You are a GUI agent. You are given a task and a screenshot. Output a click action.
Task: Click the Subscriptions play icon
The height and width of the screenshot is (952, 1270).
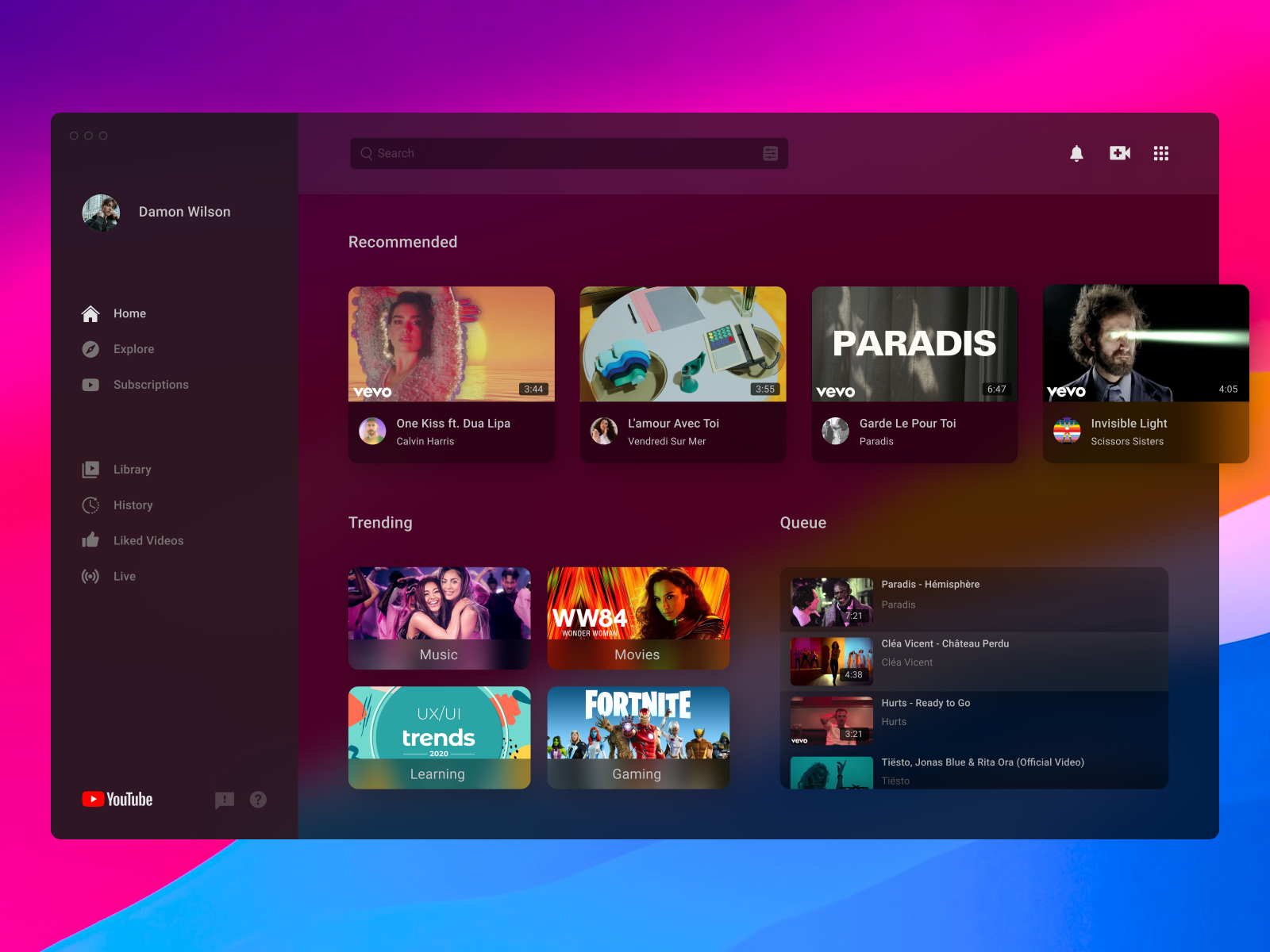(90, 385)
